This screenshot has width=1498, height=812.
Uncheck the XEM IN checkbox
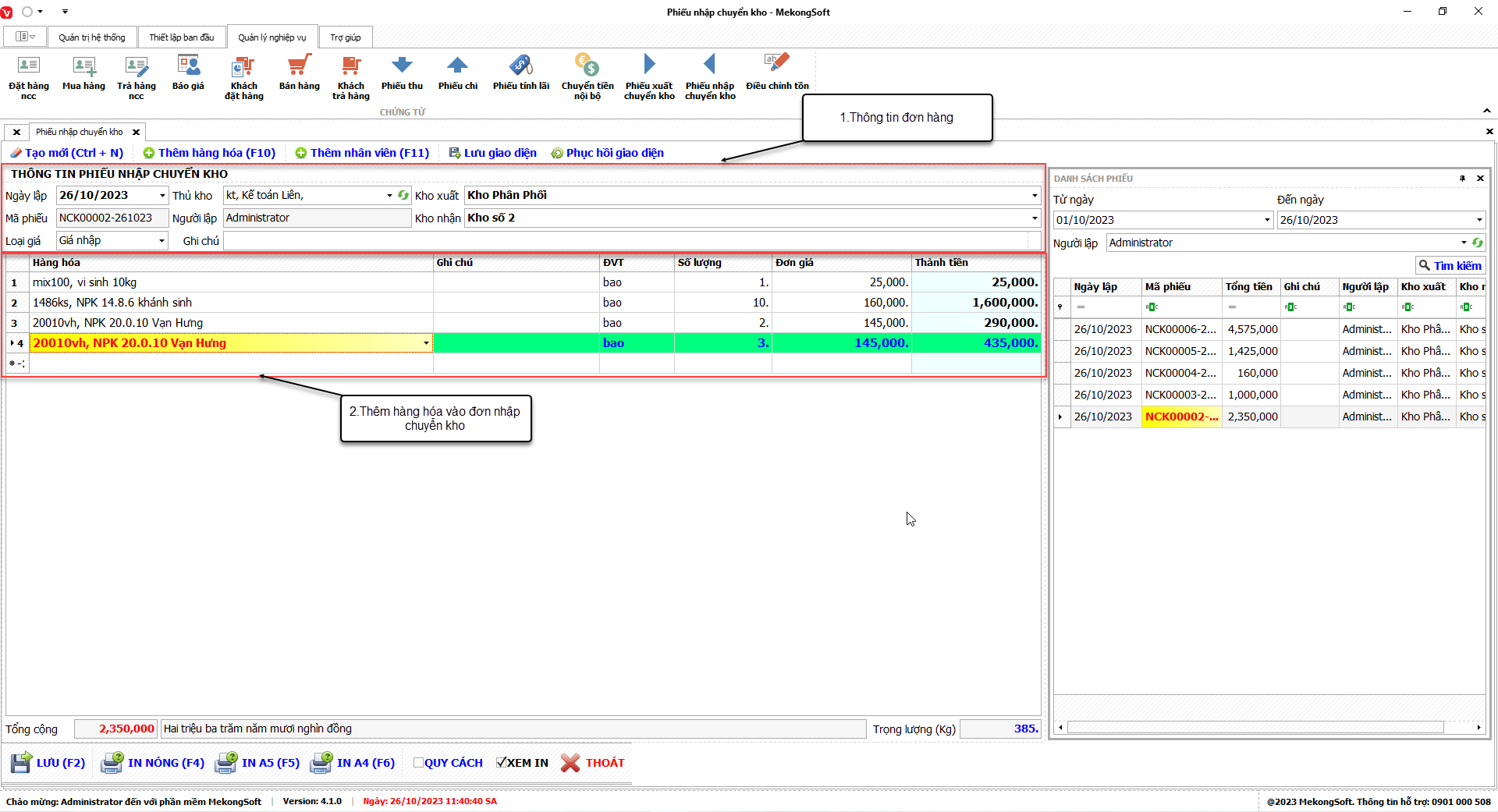[x=502, y=763]
